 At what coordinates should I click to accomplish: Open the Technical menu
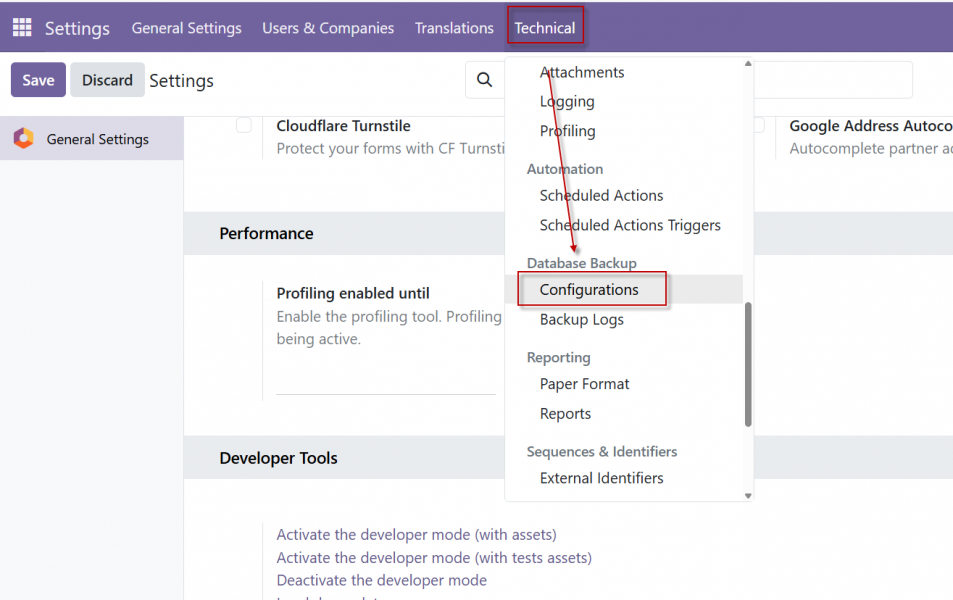click(544, 28)
